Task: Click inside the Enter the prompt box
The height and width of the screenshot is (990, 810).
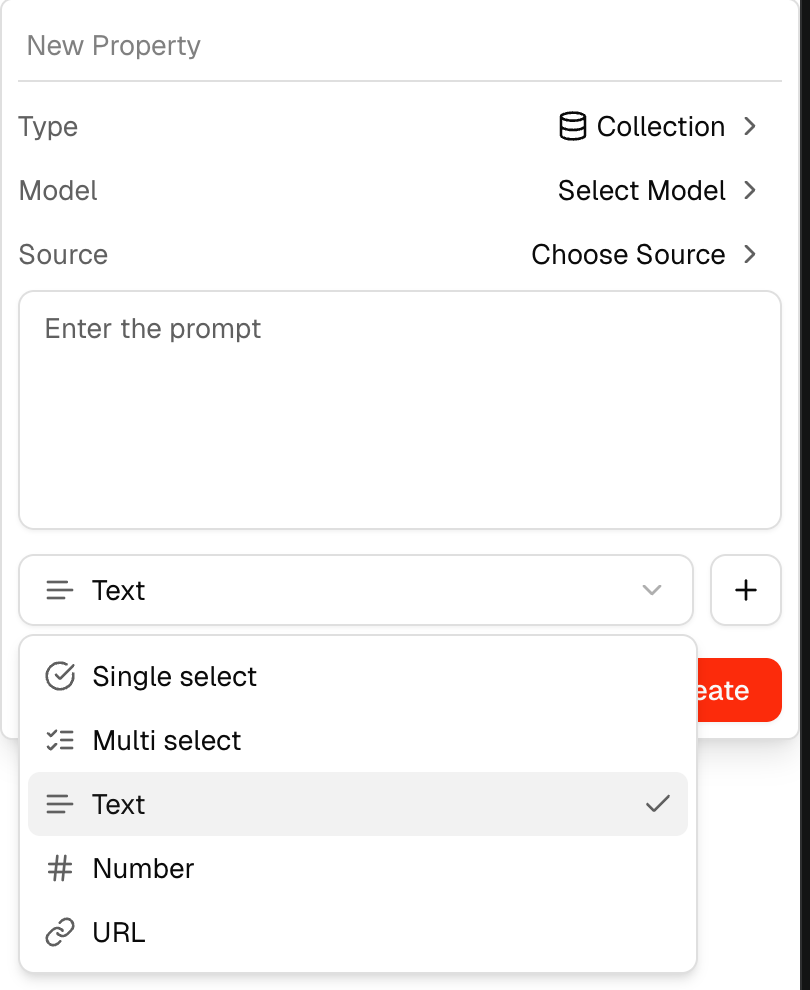Action: 400,410
